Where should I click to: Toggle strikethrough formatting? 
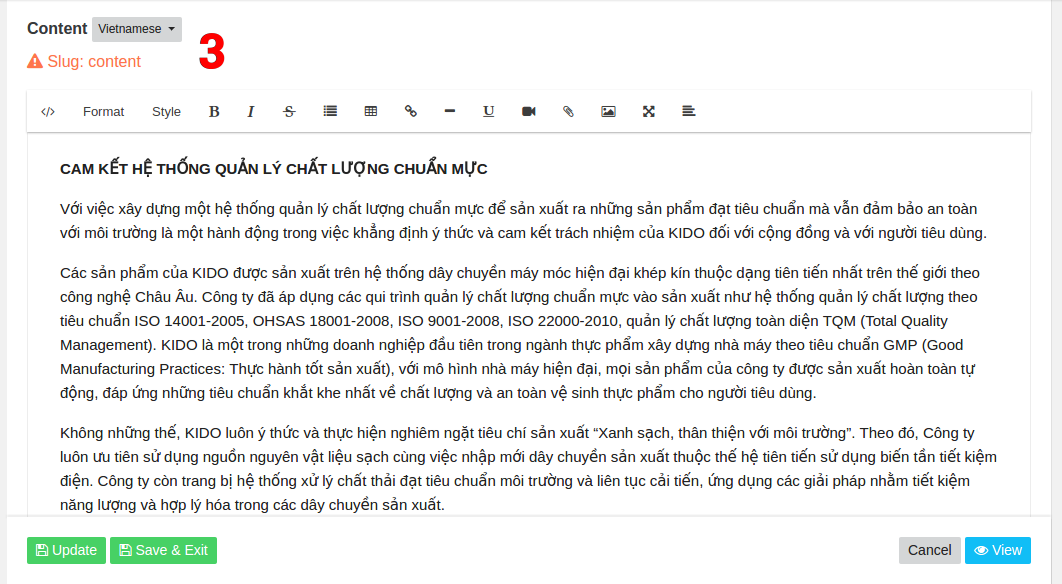290,112
